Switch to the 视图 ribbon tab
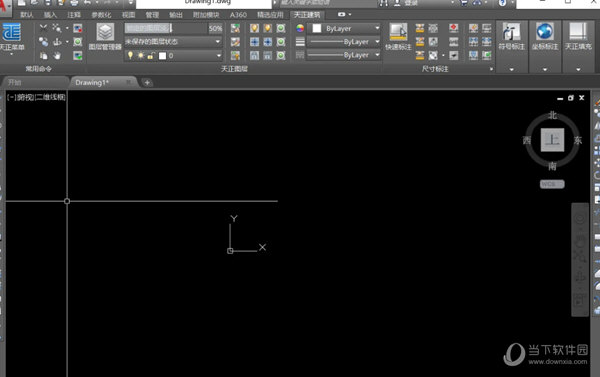The height and width of the screenshot is (377, 600). point(129,15)
